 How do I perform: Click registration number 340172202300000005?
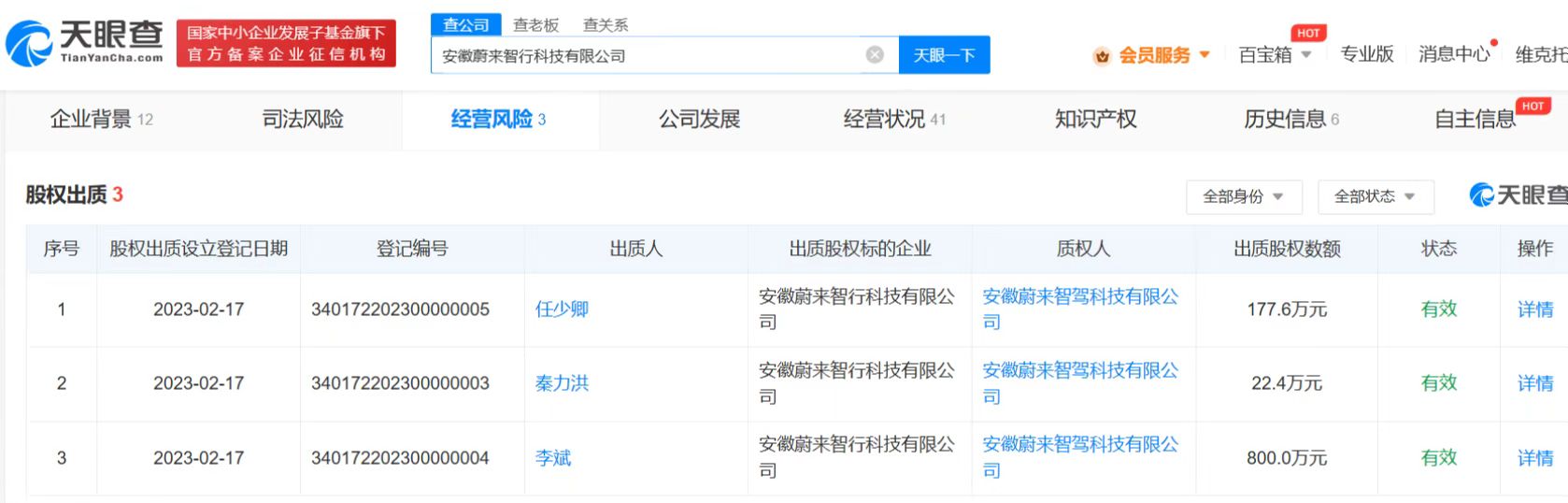tap(400, 309)
